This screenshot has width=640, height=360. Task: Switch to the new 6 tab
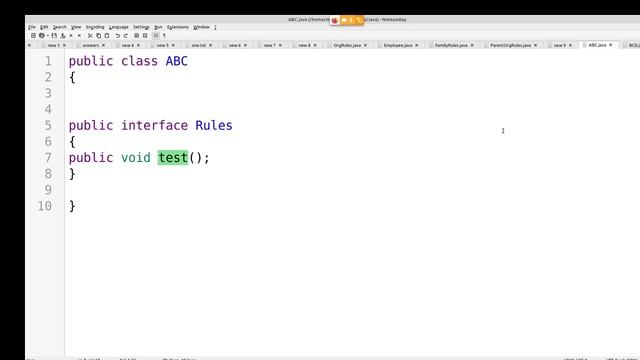235,45
